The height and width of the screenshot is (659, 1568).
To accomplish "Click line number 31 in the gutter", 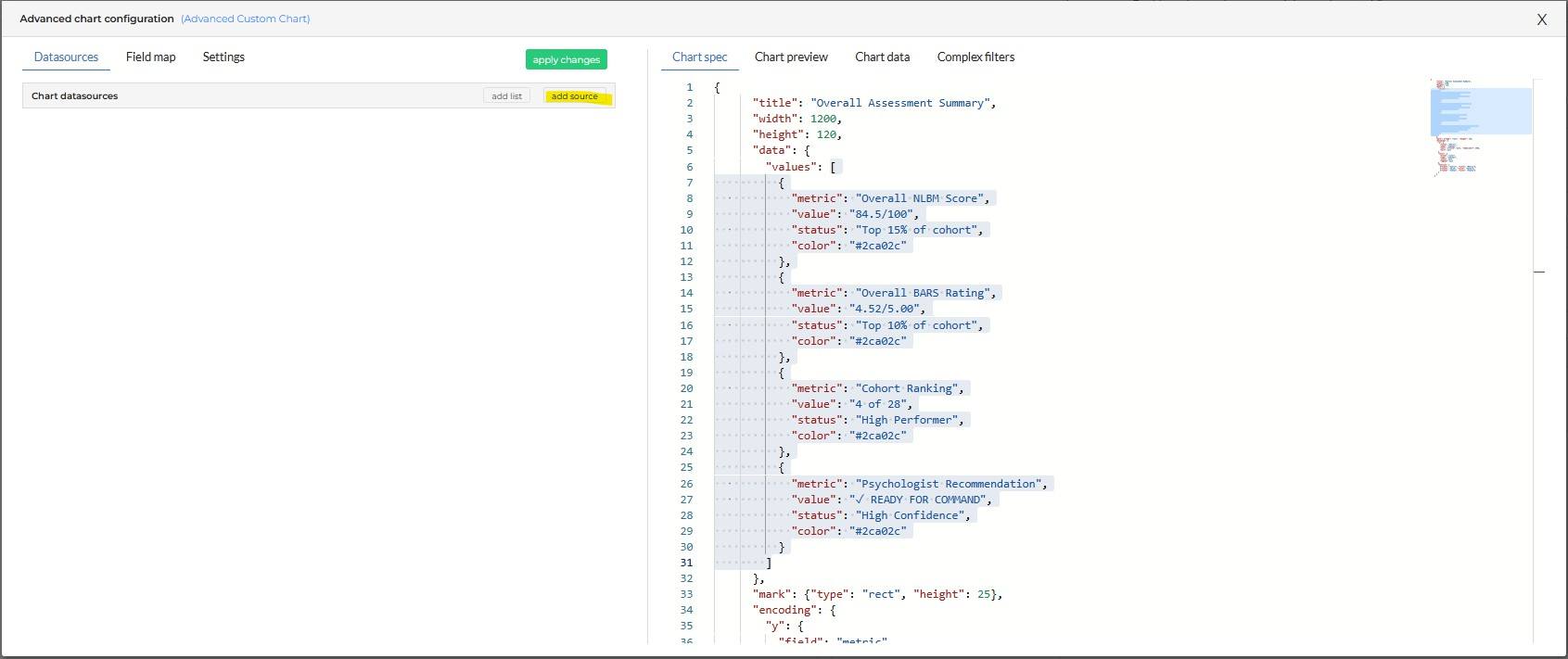I will [x=686, y=563].
